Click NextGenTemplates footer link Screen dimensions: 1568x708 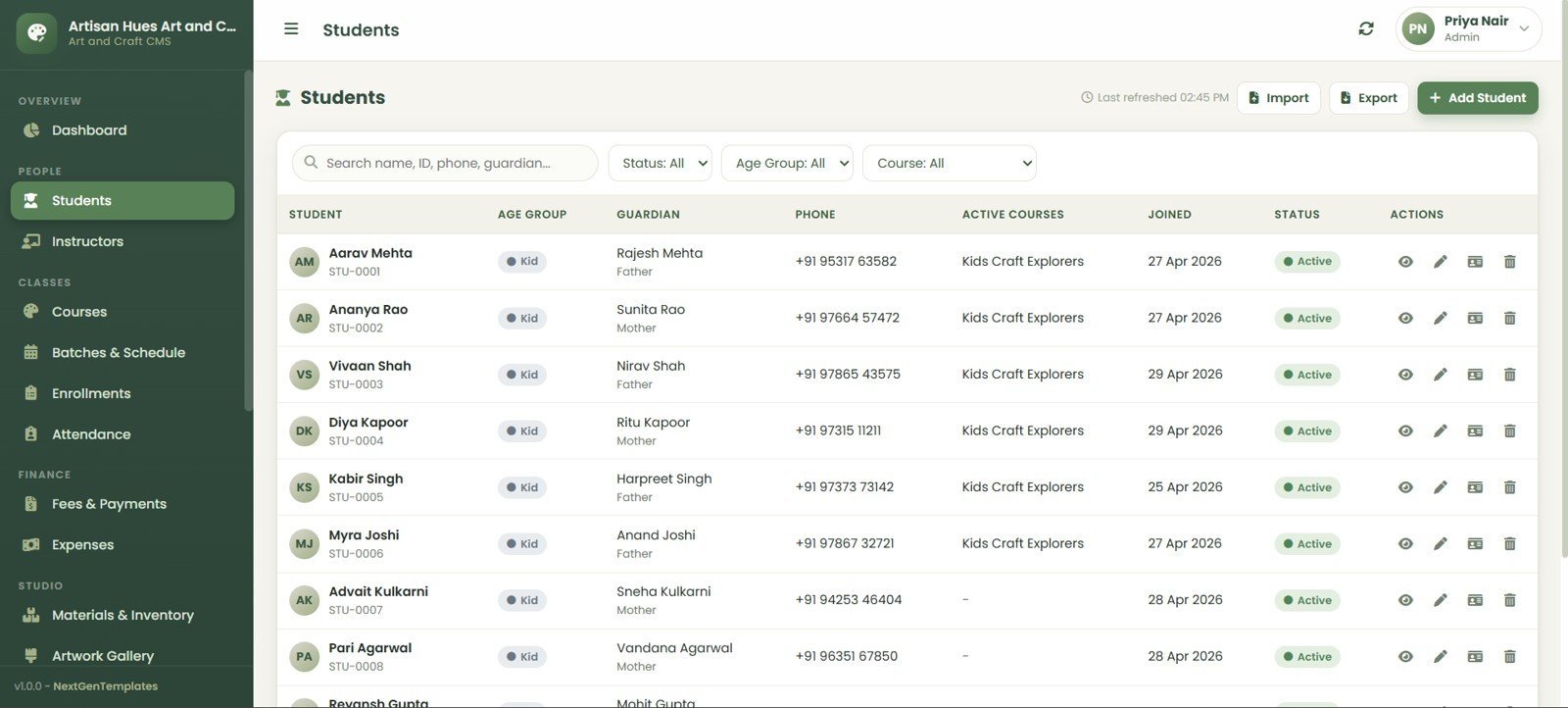point(105,686)
